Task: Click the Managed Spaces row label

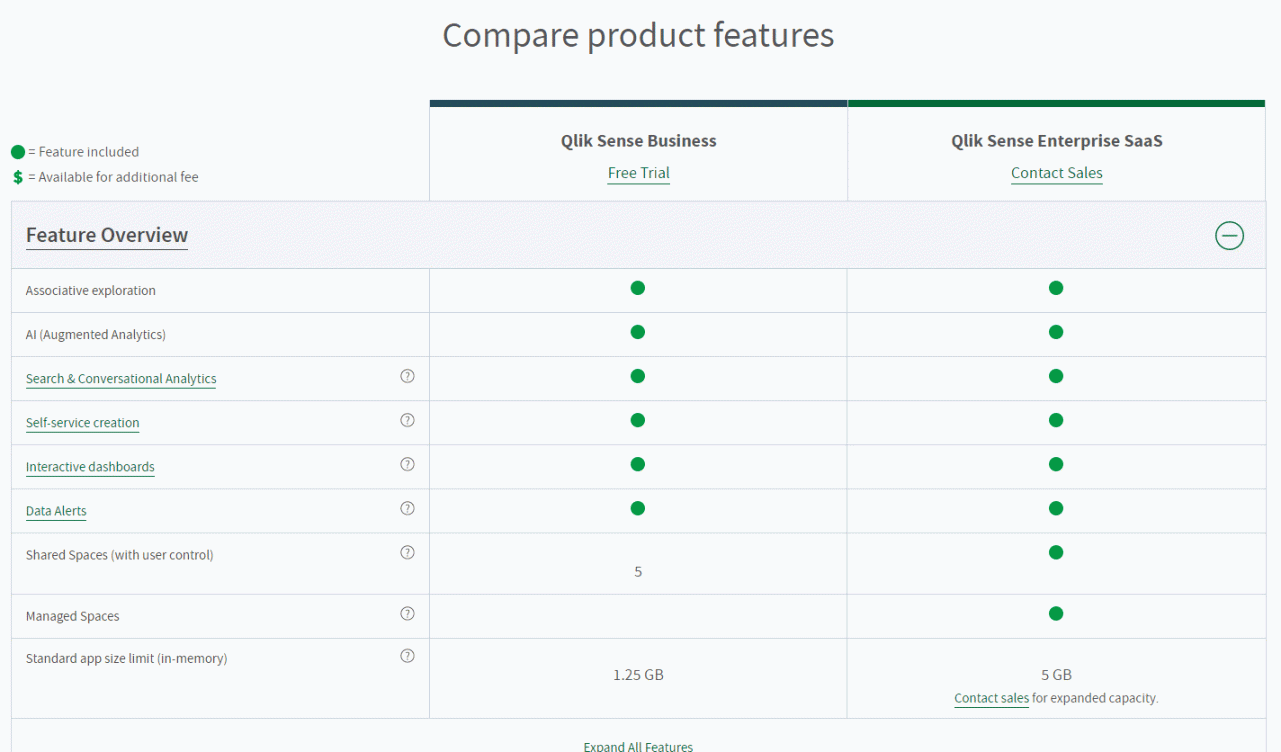Action: [73, 617]
